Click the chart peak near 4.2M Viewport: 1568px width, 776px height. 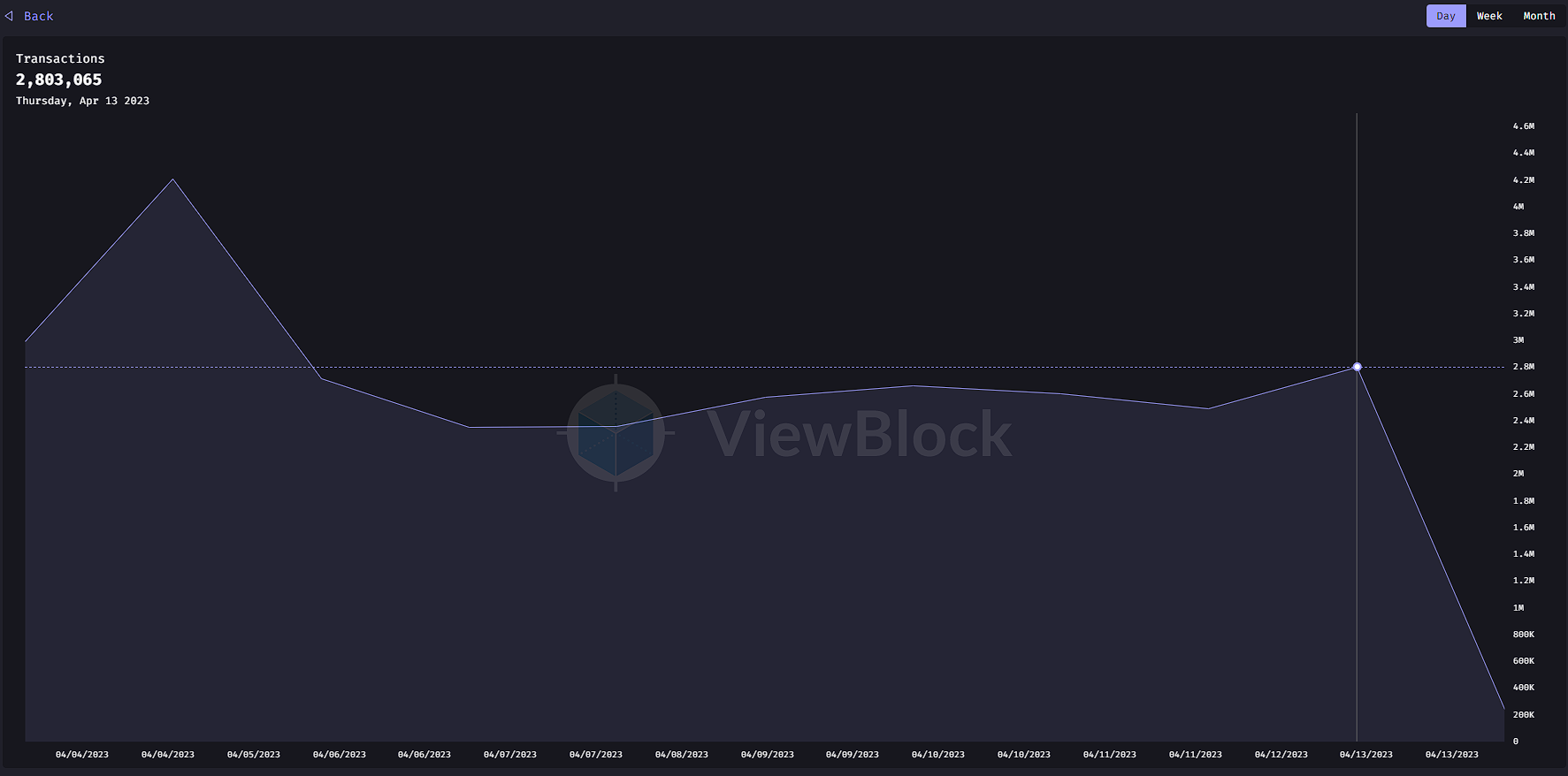click(x=173, y=179)
